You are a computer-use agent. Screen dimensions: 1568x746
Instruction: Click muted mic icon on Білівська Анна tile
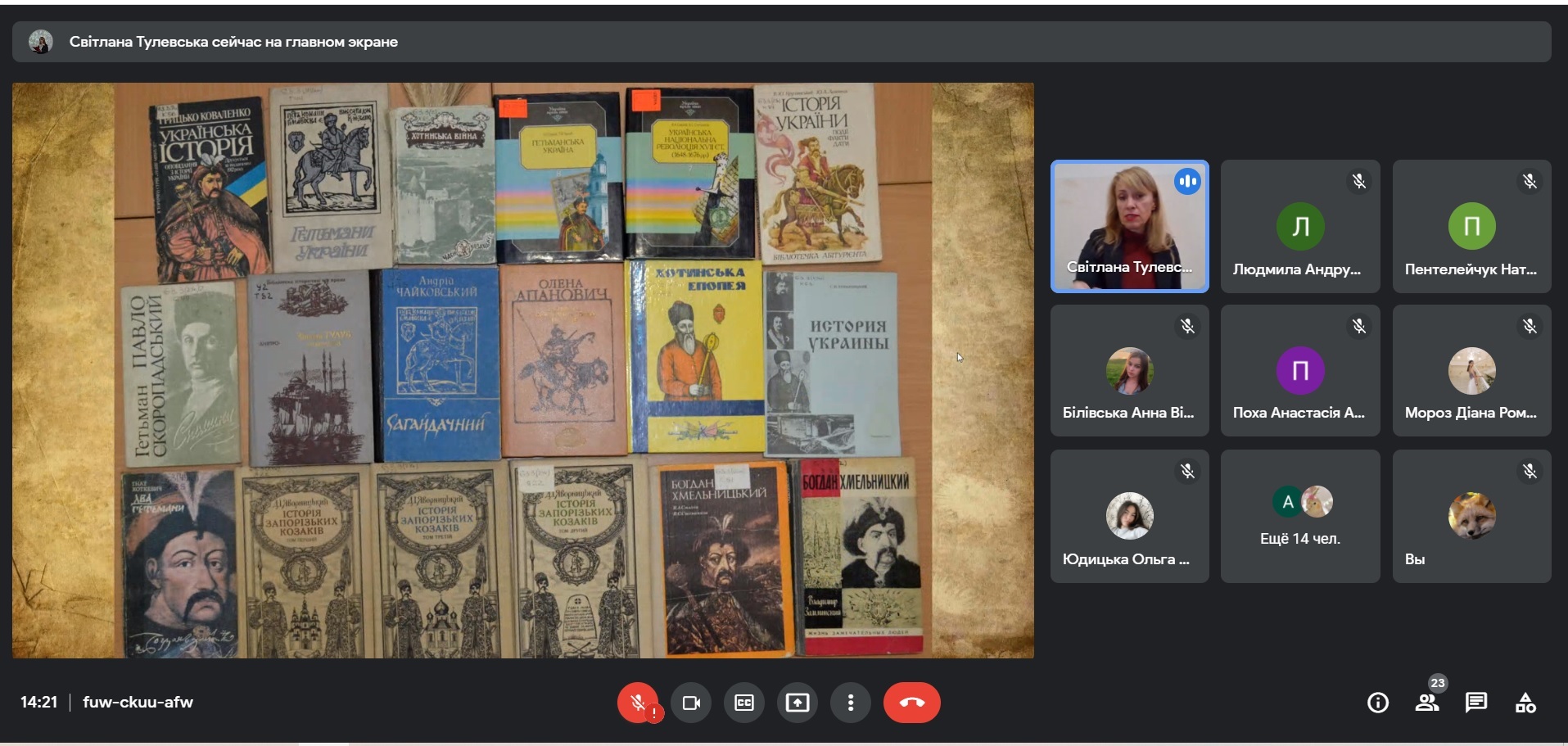click(1187, 326)
